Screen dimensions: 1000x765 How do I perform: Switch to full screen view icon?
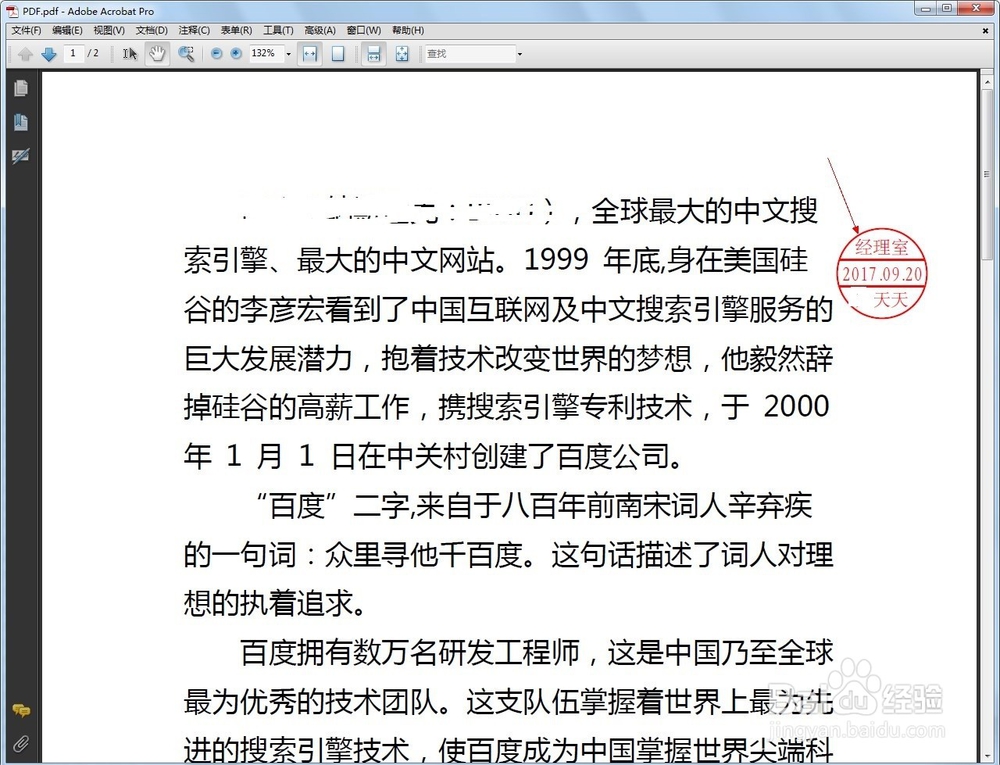click(x=402, y=54)
